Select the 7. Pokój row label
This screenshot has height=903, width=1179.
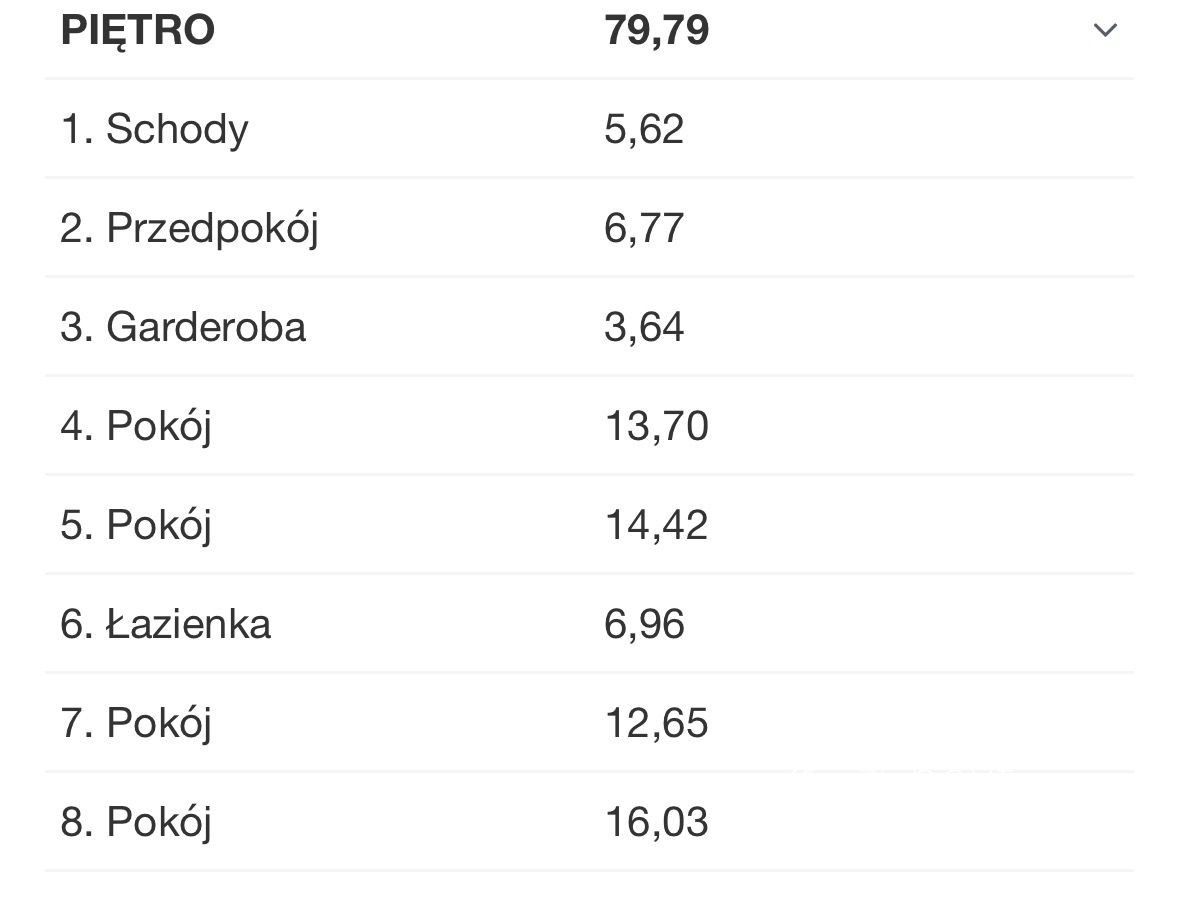click(136, 724)
